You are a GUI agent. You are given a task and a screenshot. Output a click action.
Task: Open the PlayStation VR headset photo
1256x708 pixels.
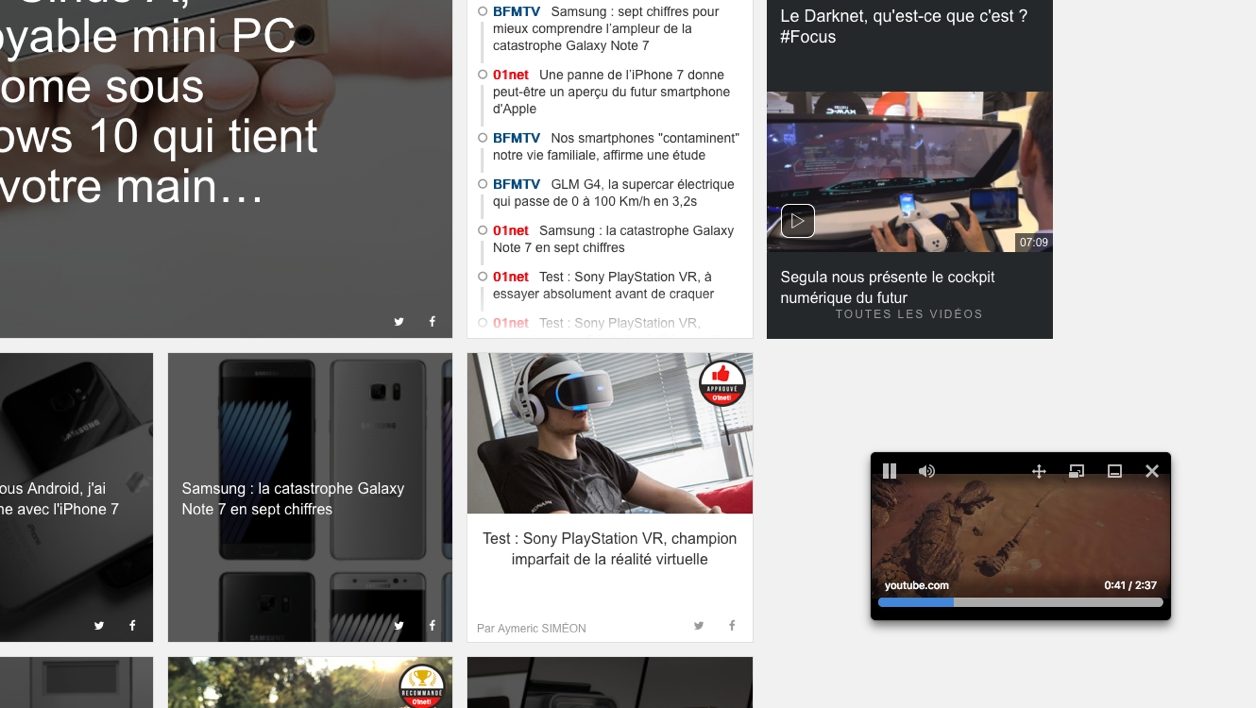[x=609, y=433]
